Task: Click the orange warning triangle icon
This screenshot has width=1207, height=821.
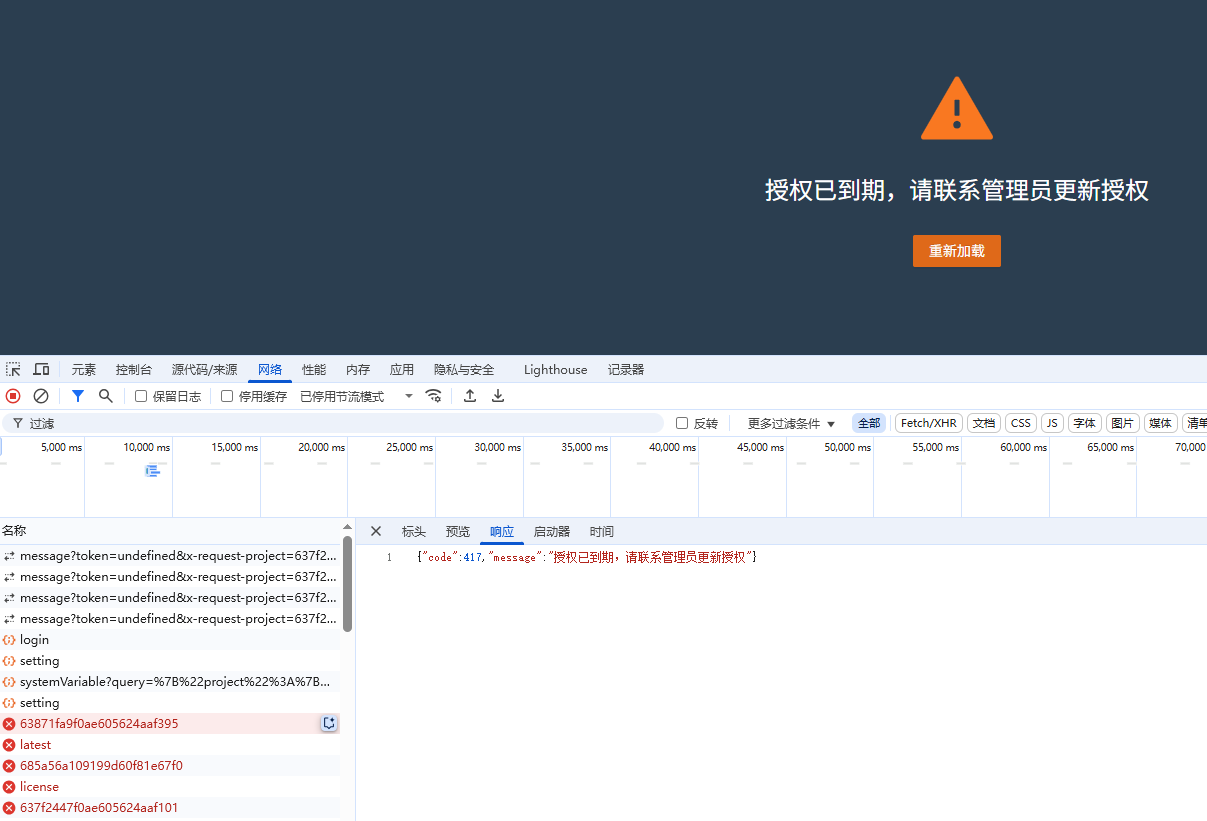Action: pyautogui.click(x=957, y=108)
